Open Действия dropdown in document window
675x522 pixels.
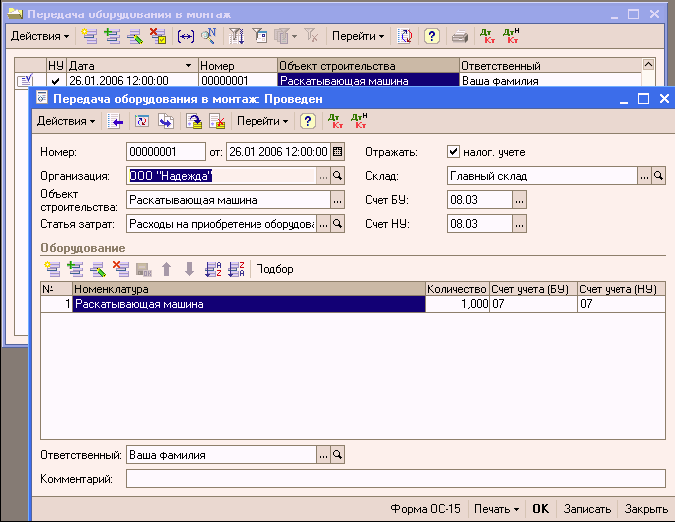pos(66,121)
